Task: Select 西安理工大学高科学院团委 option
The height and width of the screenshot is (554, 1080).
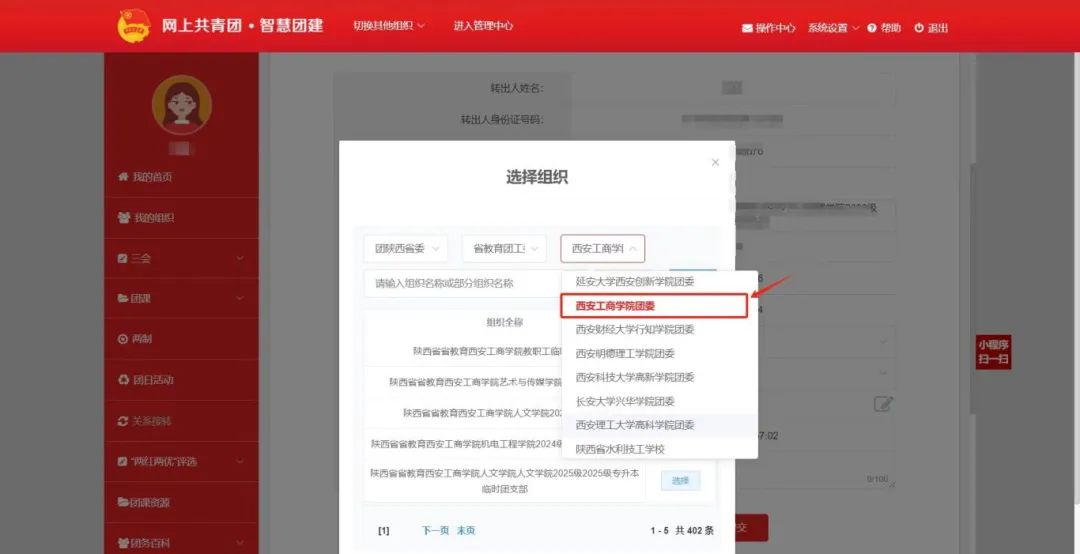Action: tap(660, 425)
